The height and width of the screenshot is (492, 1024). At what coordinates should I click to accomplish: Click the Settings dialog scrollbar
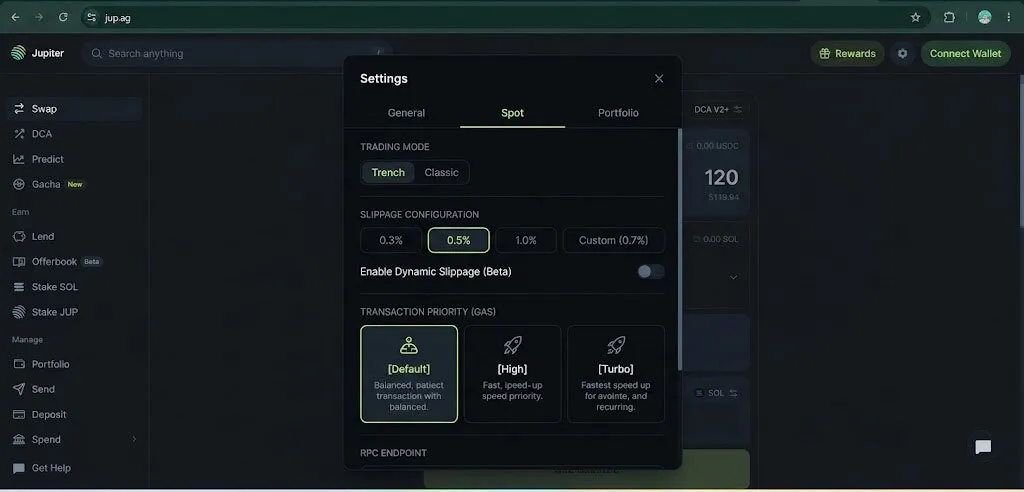[680, 248]
